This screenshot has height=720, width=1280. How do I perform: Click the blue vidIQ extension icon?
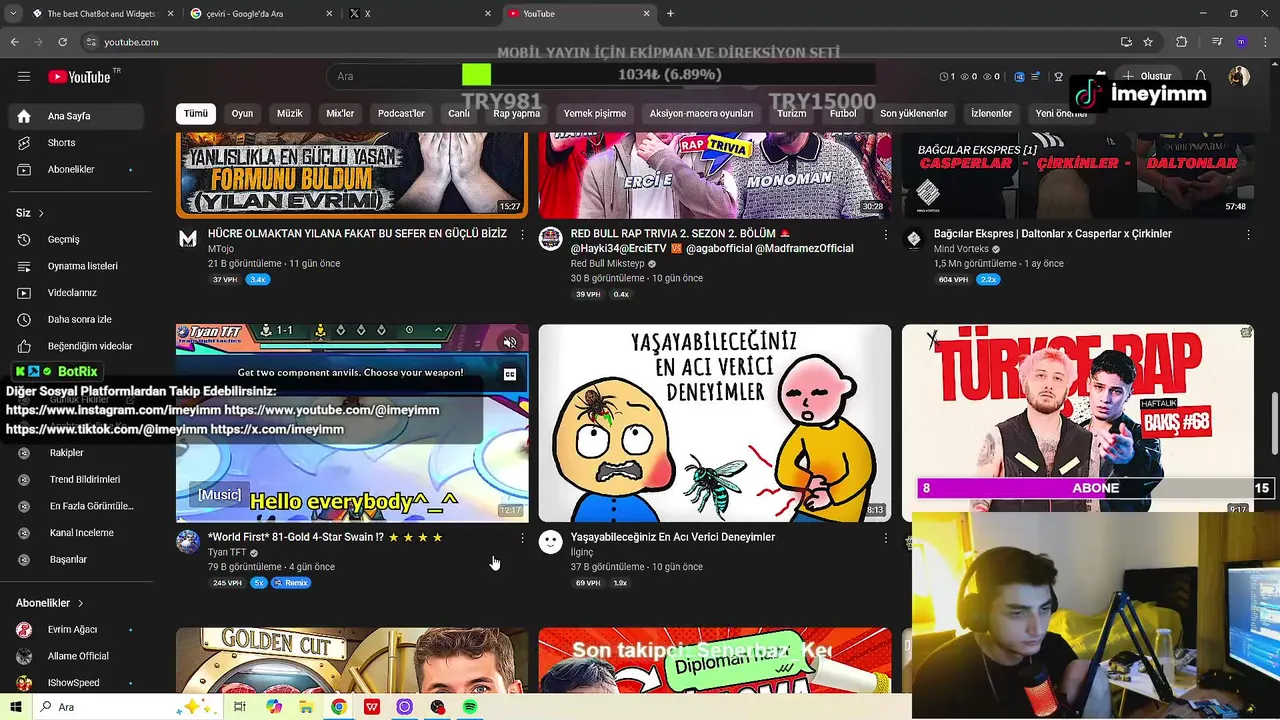pyautogui.click(x=1020, y=77)
